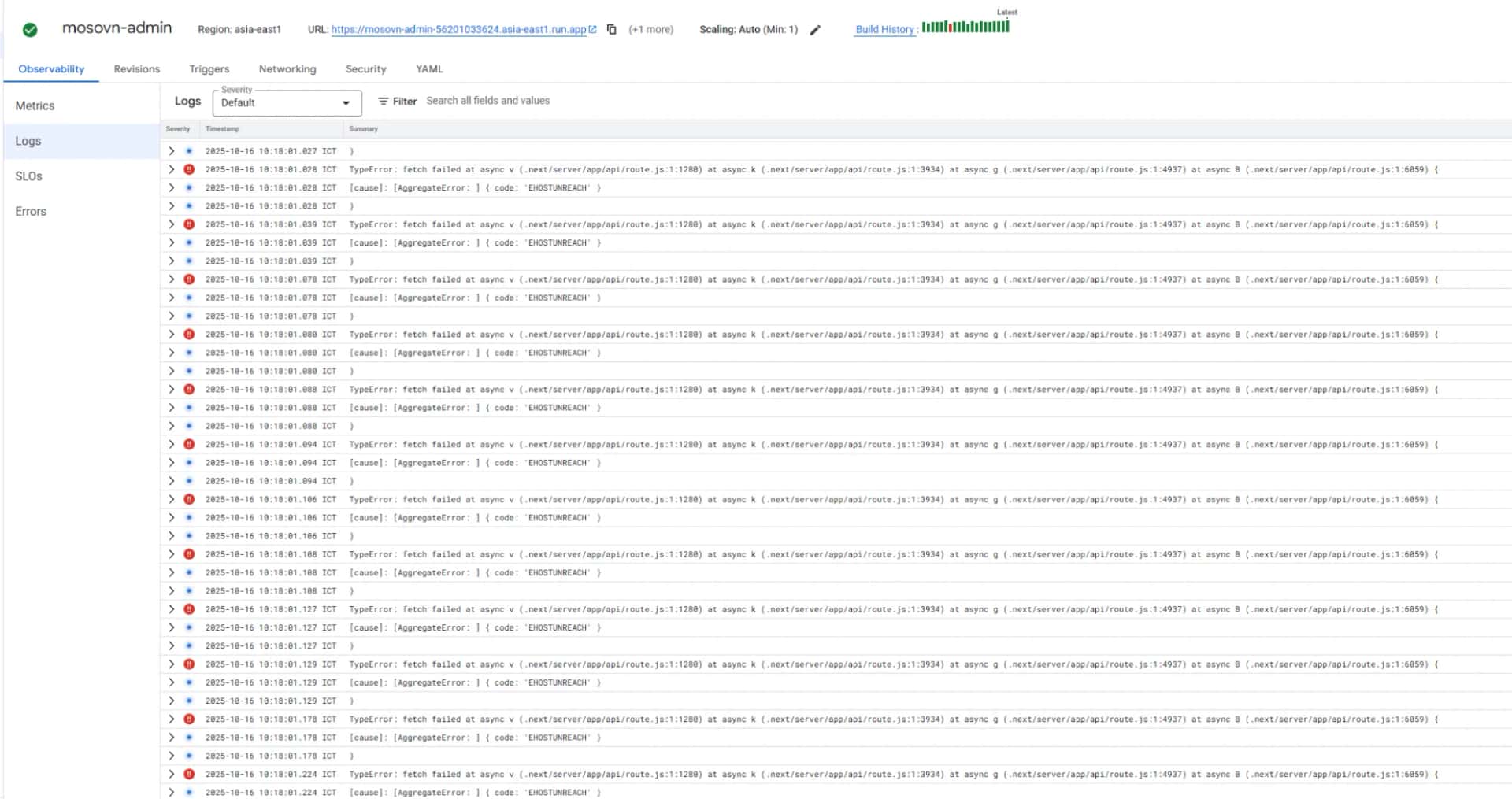Expand the 10:18:01.178 TypeError log row
Screen dimensions: 1512x799
(171, 719)
